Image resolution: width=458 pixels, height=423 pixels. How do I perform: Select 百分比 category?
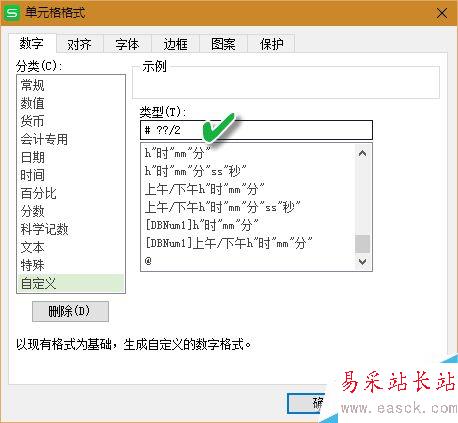click(71, 193)
